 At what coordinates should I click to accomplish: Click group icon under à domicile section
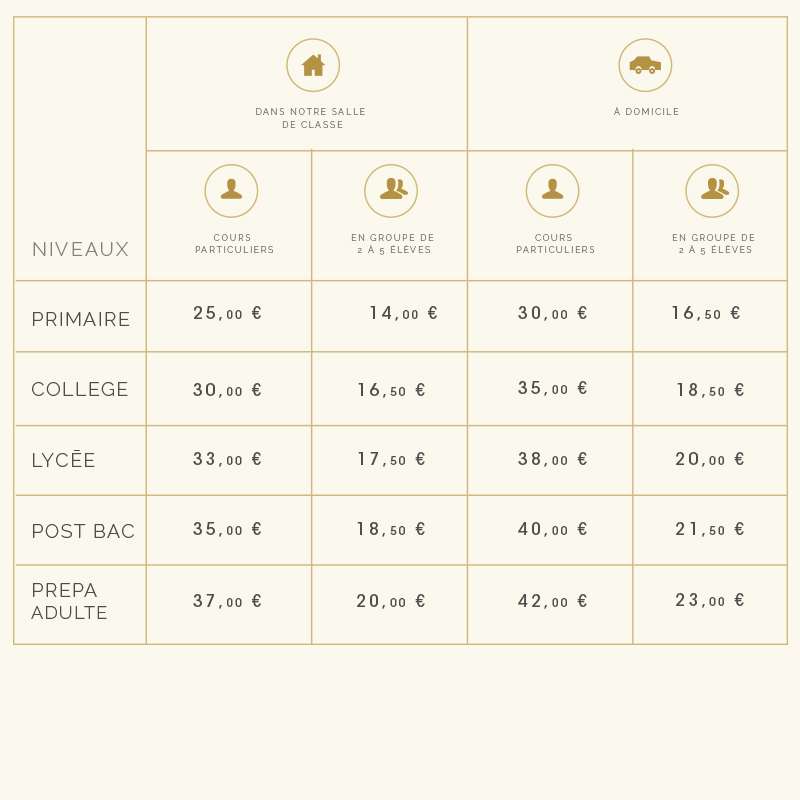pos(712,191)
